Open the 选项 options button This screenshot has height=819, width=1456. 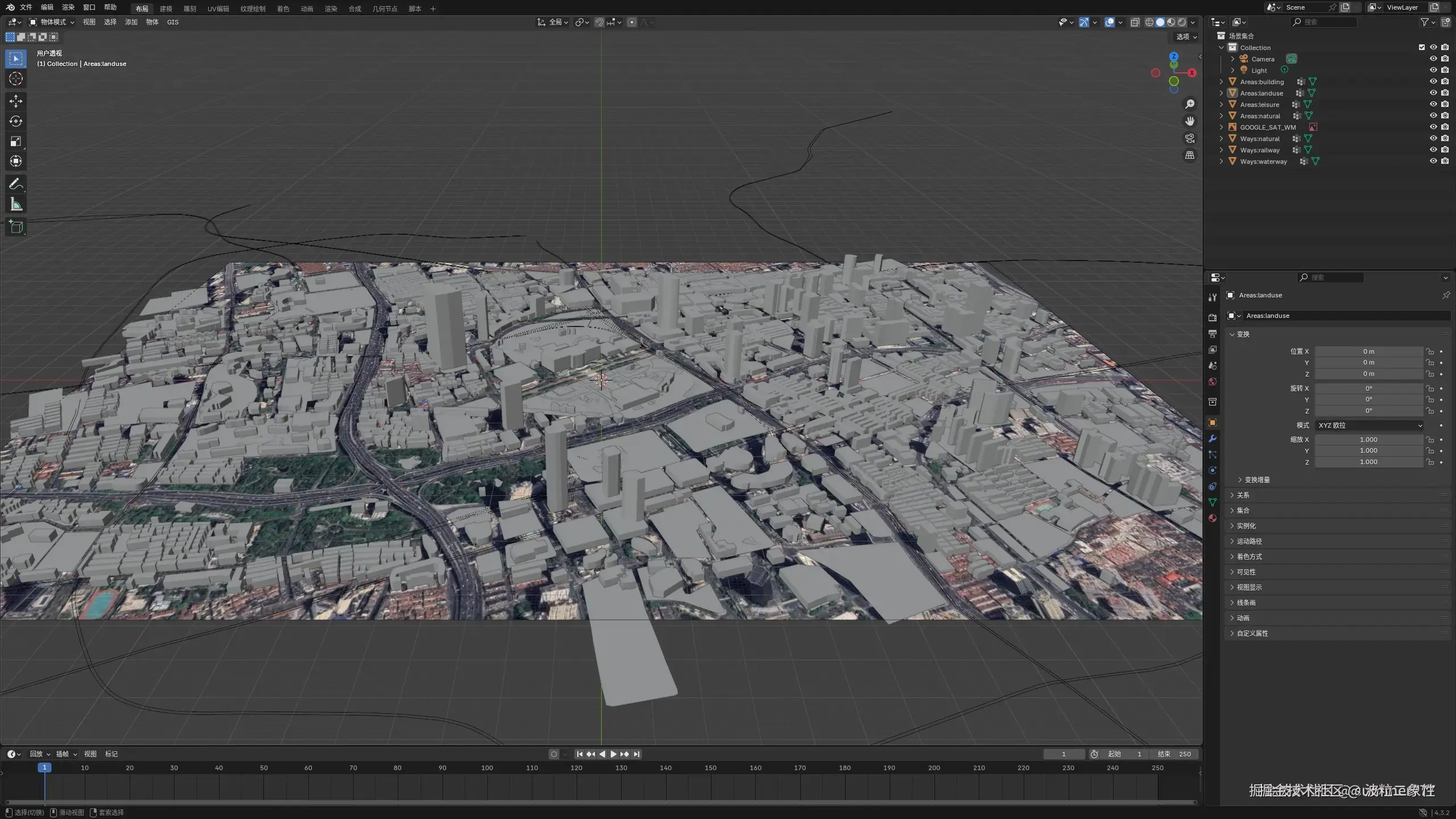pyautogui.click(x=1186, y=36)
